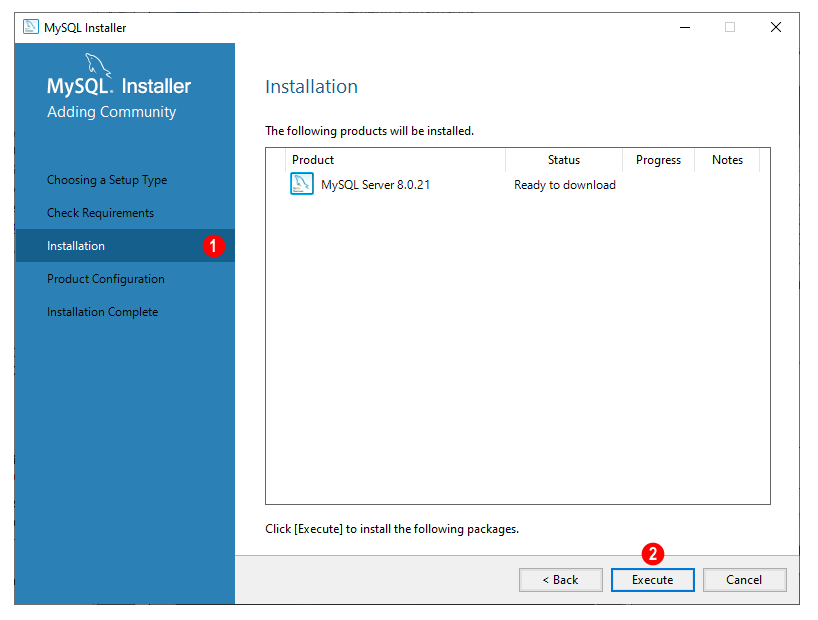Click the MySQL dolphin logo in sidebar
The image size is (818, 620).
point(98,65)
